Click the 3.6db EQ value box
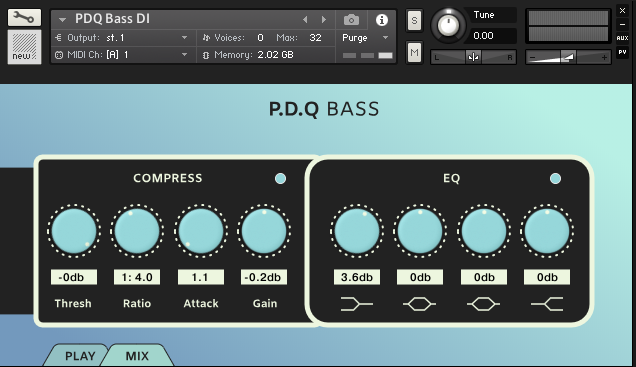Image resolution: width=636 pixels, height=367 pixels. (357, 277)
